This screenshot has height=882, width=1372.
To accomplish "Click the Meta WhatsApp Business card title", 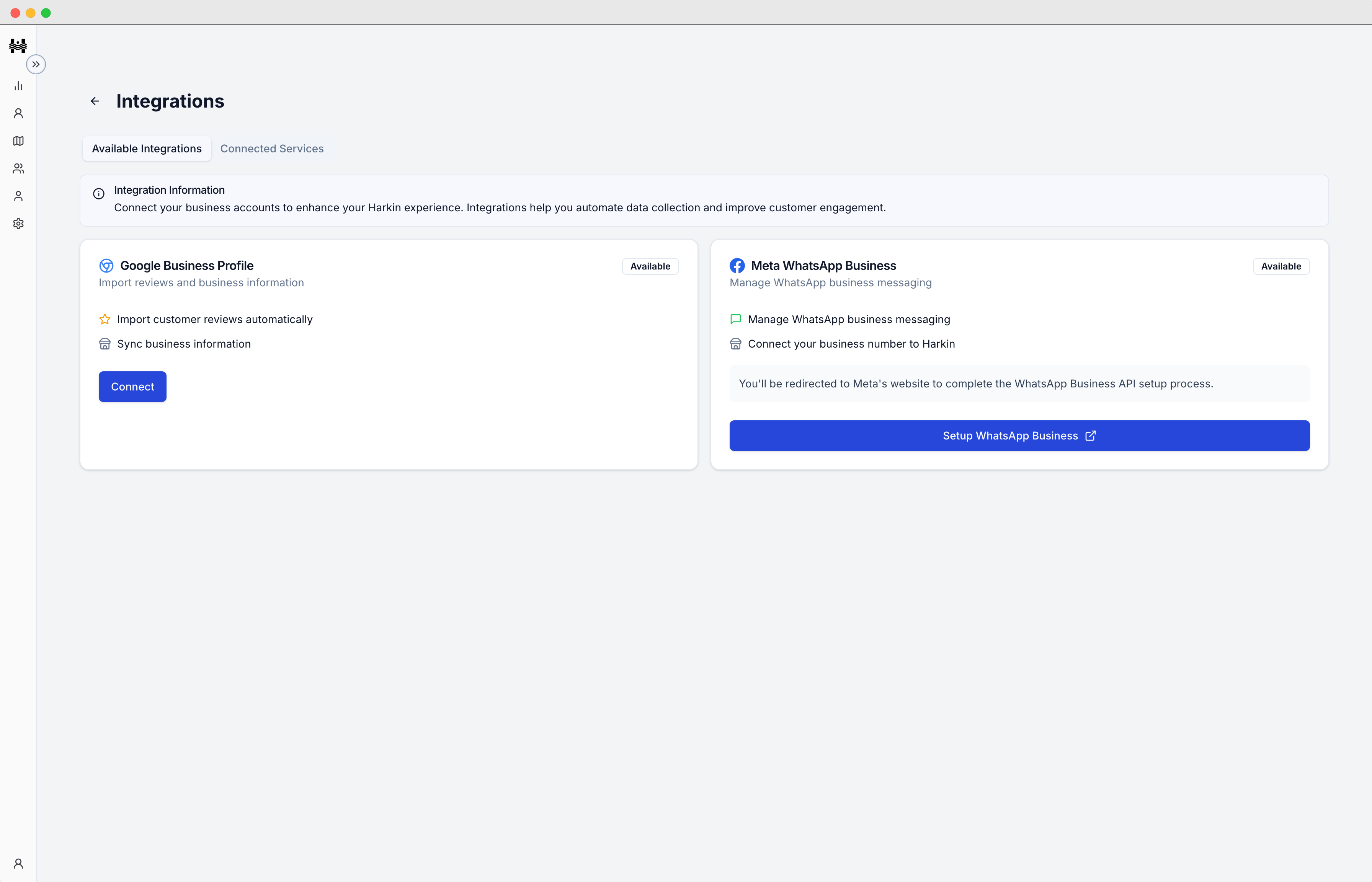I will 823,266.
